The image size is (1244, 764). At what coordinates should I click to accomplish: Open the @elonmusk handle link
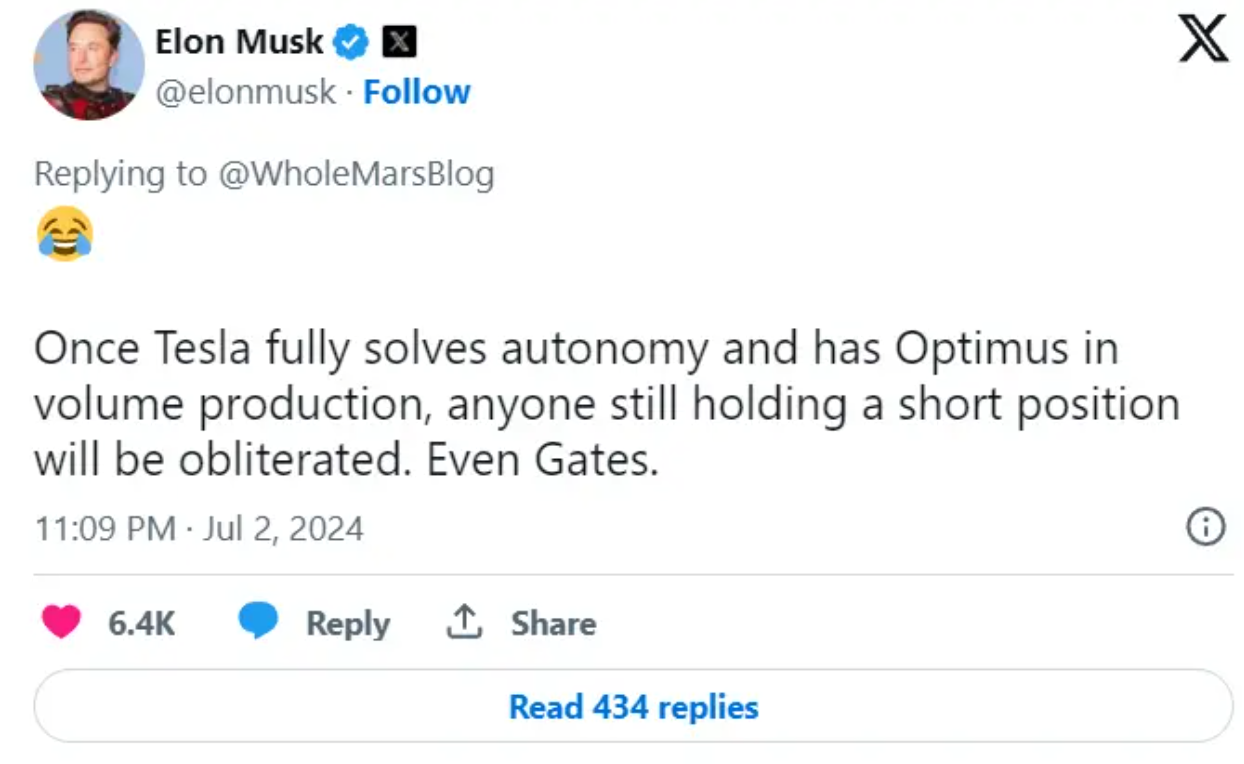click(245, 92)
